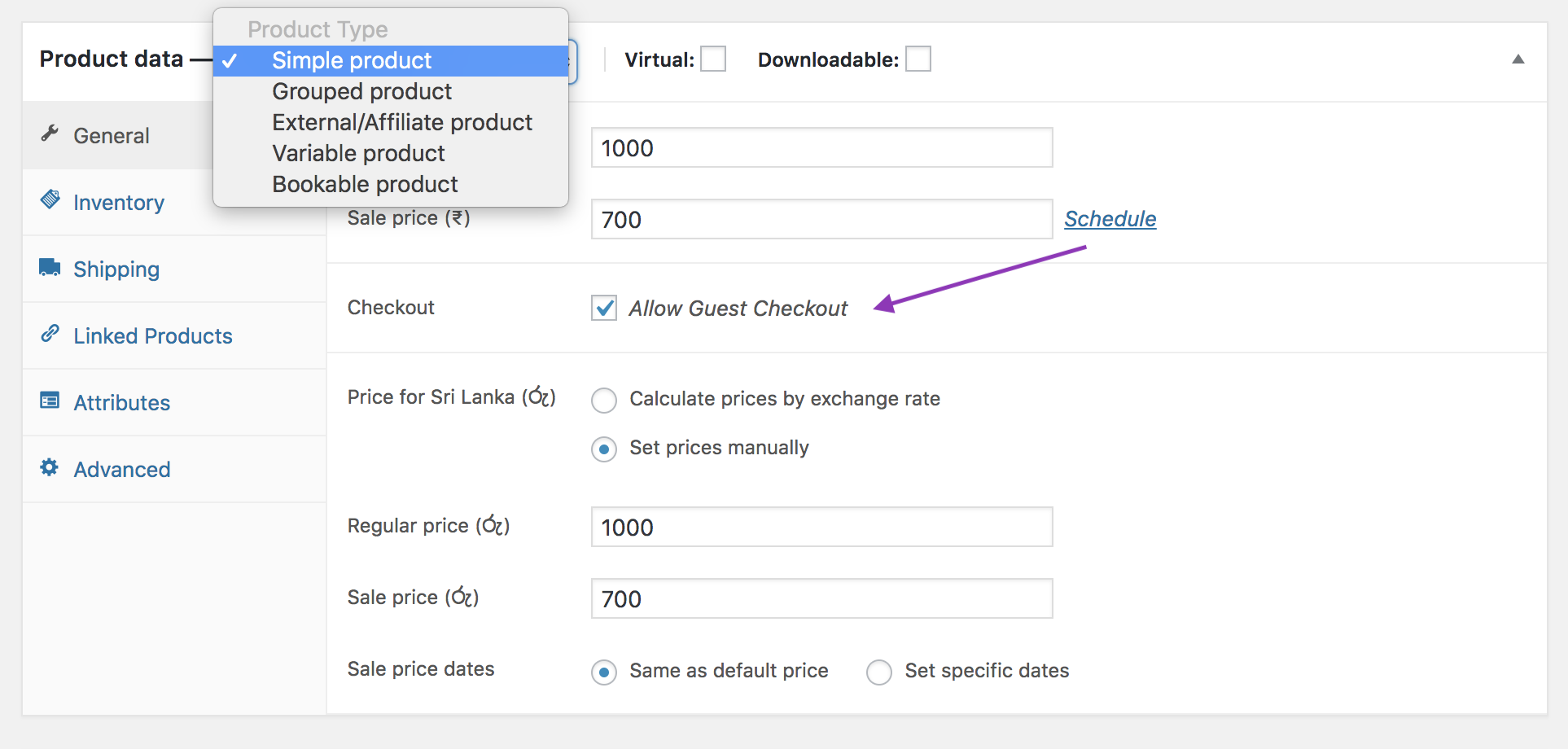Image resolution: width=1568 pixels, height=749 pixels.
Task: Click the Checkout row label
Action: point(391,308)
